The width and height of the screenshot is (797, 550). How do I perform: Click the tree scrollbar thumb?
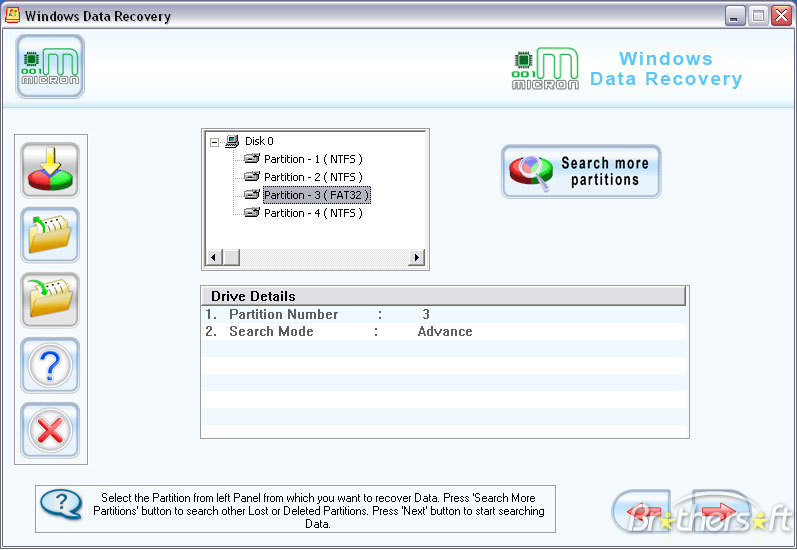point(231,257)
